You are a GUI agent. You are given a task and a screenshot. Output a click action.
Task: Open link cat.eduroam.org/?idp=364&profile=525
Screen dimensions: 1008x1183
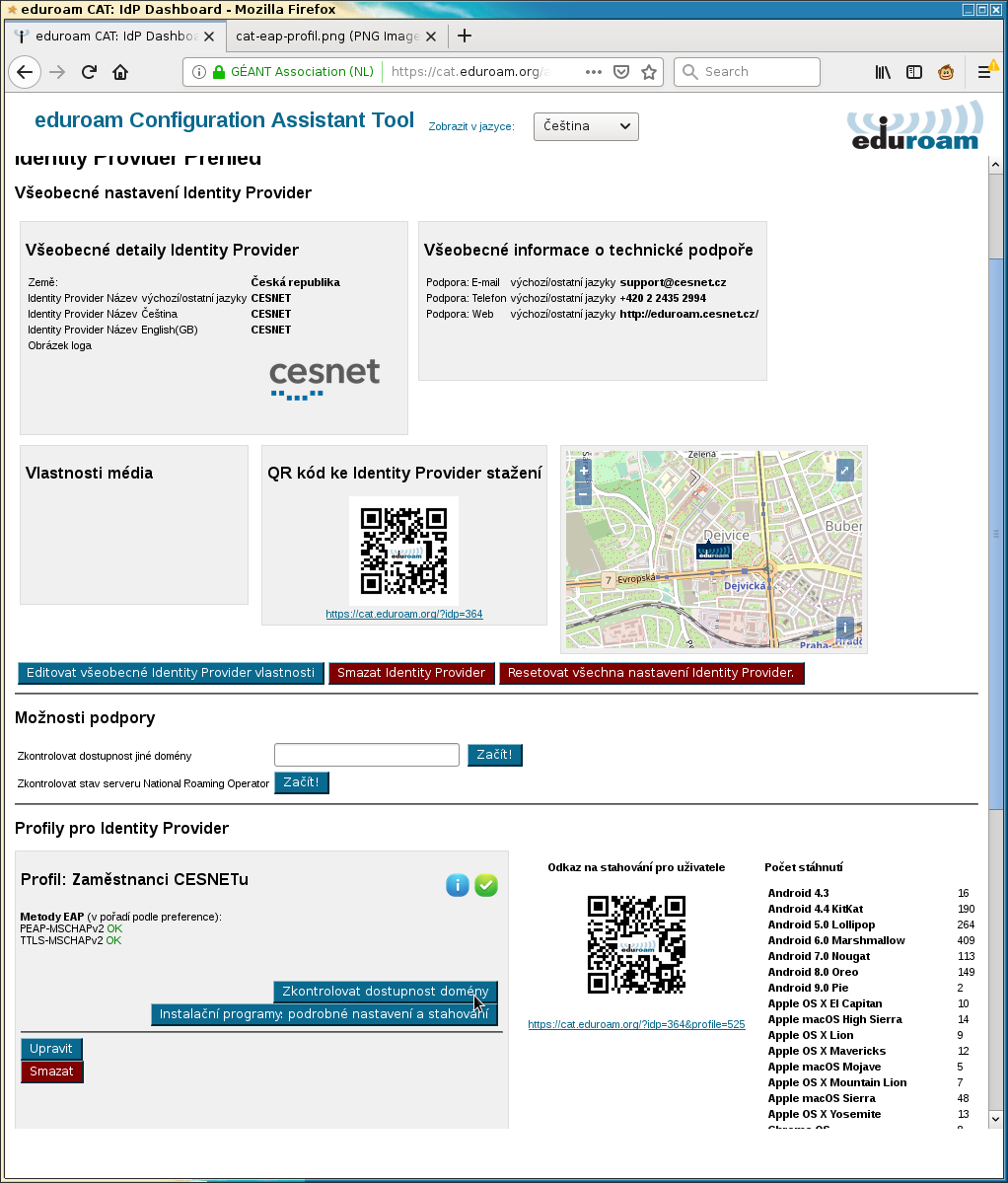tap(636, 1024)
